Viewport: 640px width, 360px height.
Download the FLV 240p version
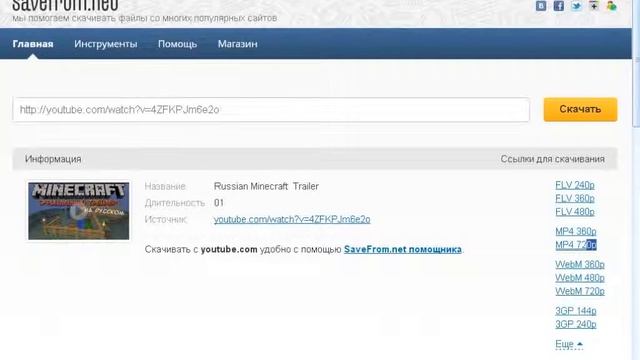[x=575, y=185]
